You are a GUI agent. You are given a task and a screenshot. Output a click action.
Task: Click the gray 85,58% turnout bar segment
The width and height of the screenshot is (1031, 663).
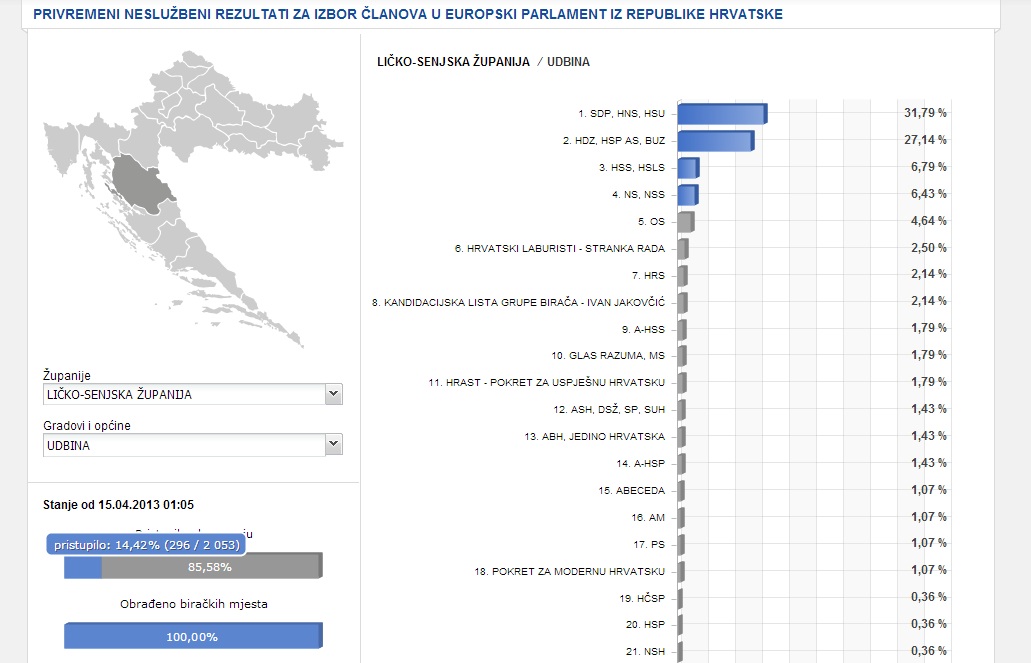[x=212, y=566]
